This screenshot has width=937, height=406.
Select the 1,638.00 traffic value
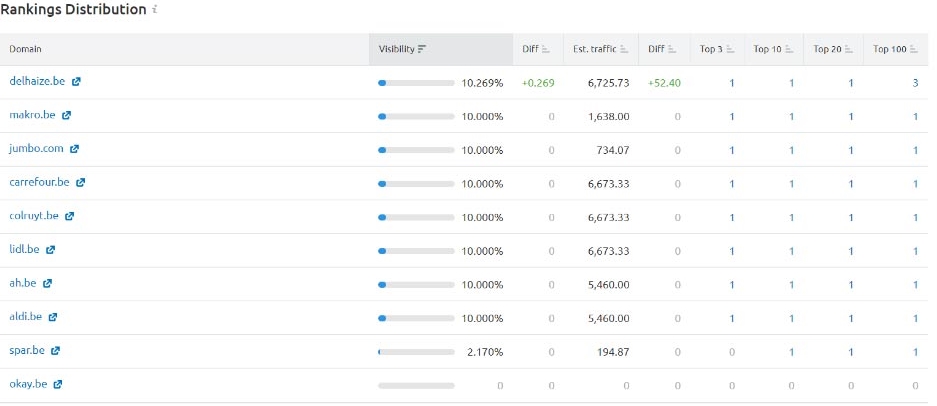[x=608, y=117]
